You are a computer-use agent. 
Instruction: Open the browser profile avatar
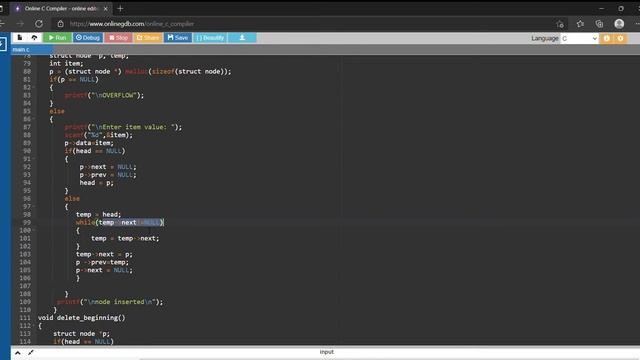tap(619, 24)
